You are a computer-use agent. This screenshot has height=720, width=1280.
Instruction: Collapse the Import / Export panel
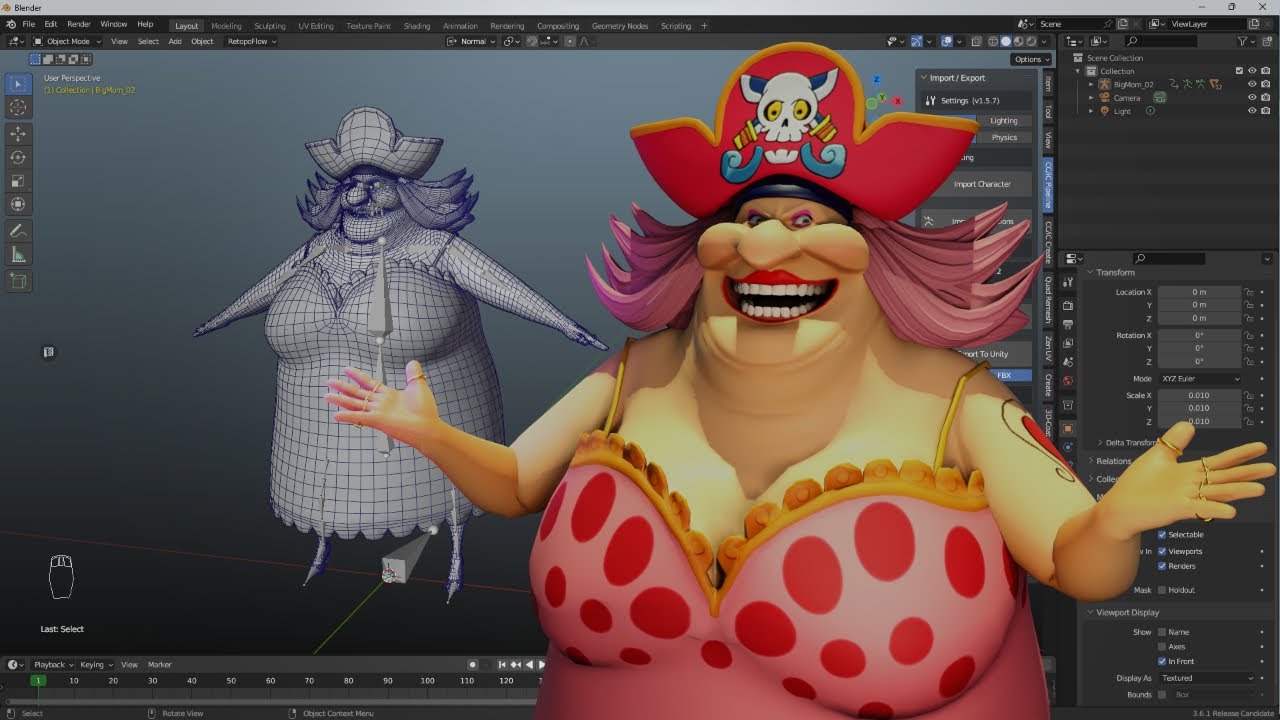(924, 77)
